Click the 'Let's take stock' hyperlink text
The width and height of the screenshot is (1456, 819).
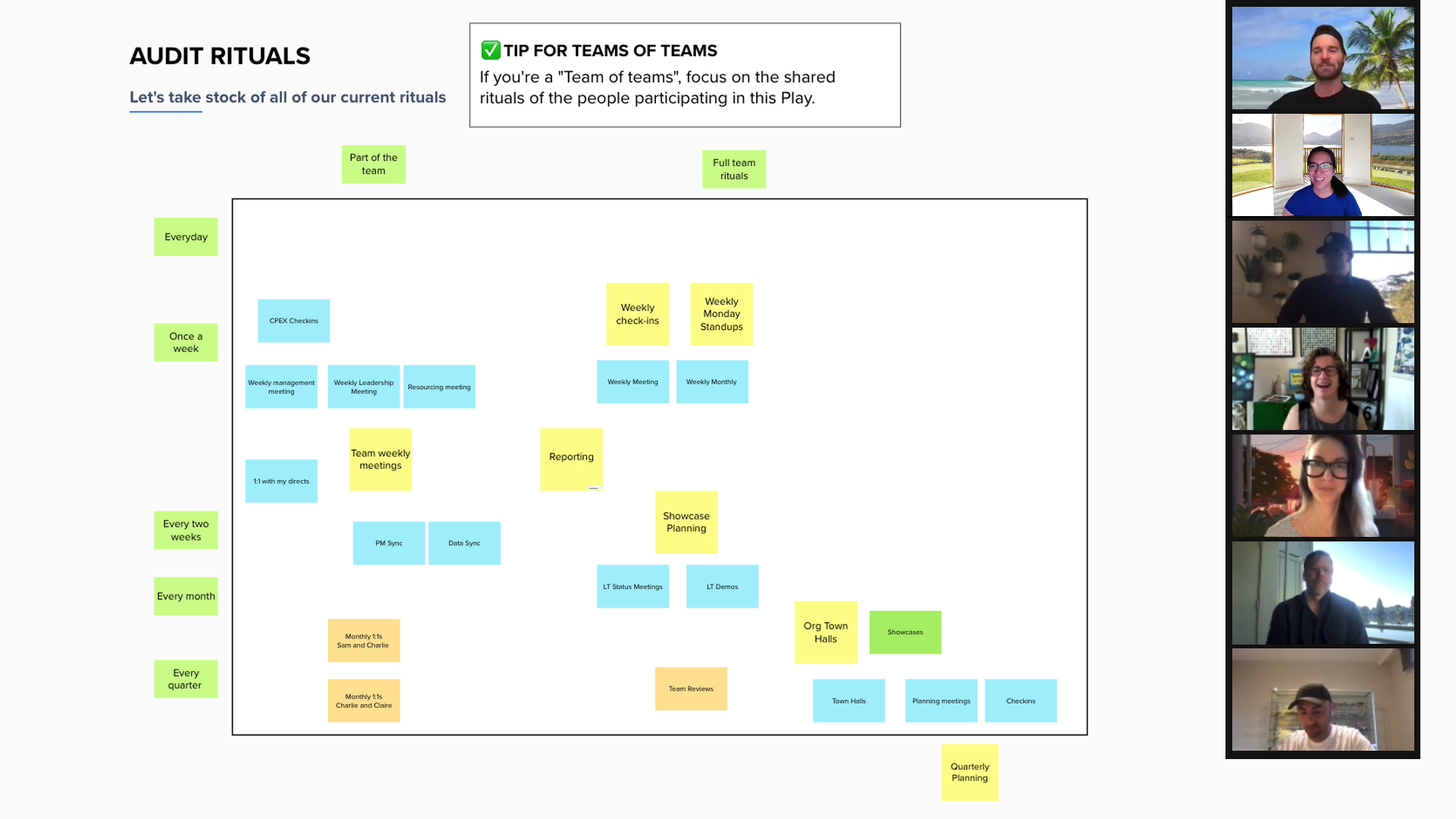point(165,97)
